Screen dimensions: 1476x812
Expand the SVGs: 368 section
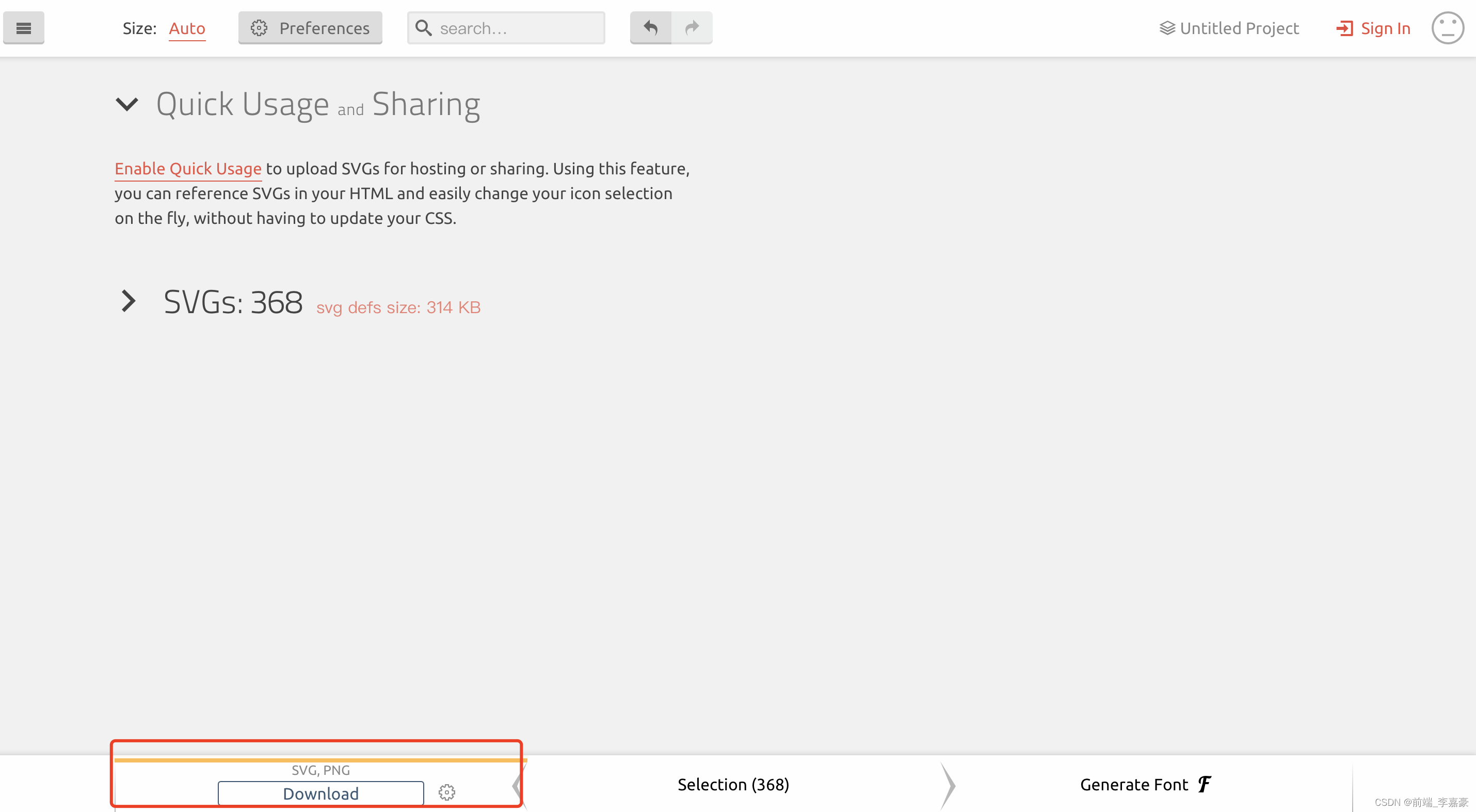pos(129,301)
